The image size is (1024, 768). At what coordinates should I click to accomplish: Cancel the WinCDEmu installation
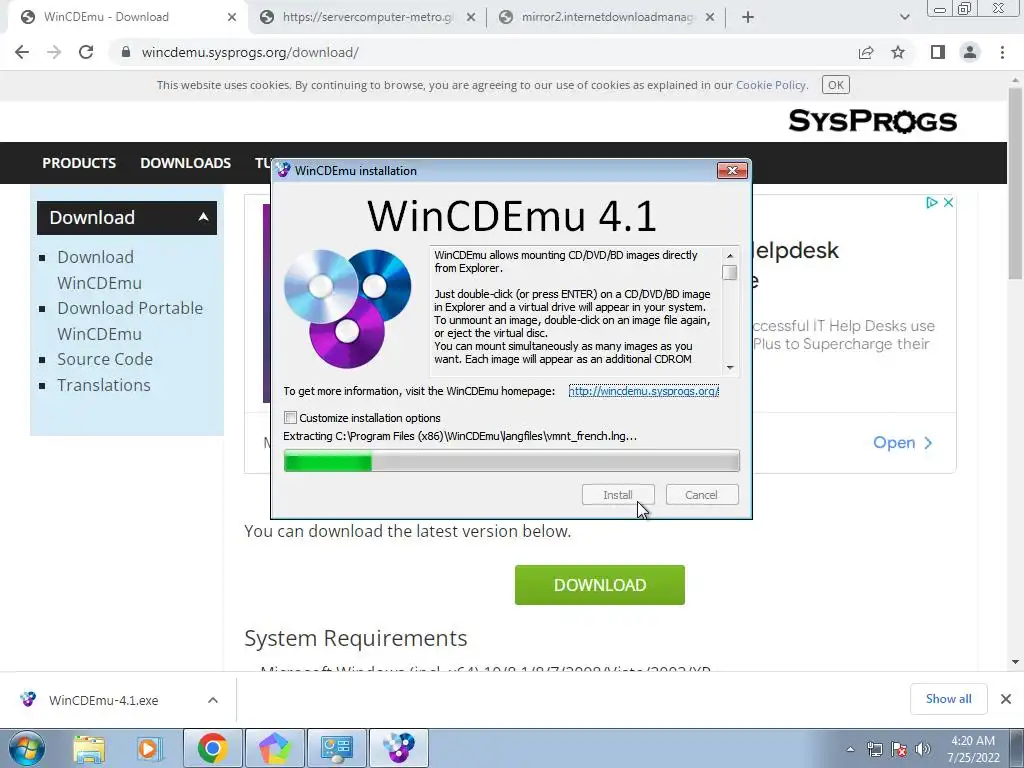pyautogui.click(x=702, y=495)
